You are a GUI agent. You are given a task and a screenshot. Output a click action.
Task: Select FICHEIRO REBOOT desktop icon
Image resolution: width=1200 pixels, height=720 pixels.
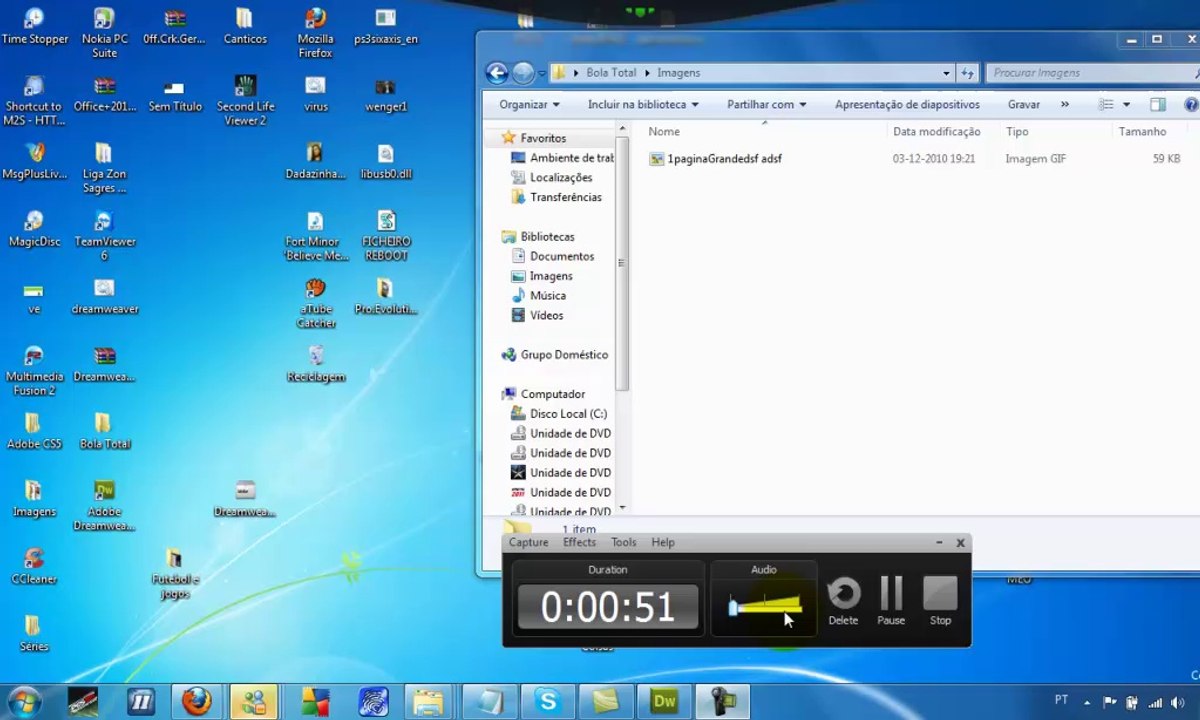[x=385, y=235]
